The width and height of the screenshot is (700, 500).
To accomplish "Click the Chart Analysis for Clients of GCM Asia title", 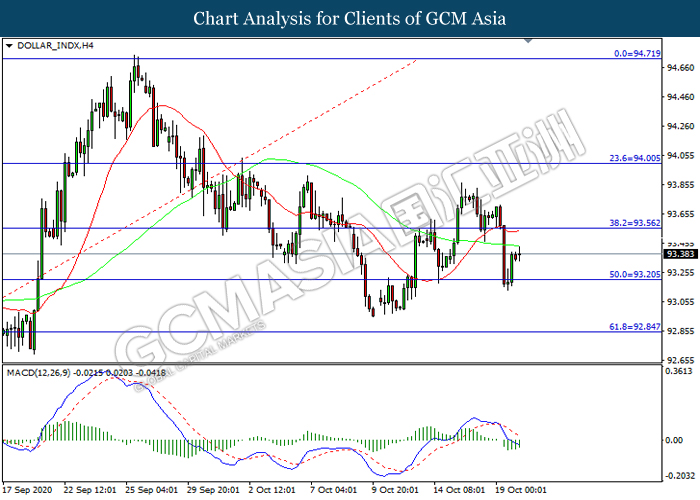I will pos(350,18).
